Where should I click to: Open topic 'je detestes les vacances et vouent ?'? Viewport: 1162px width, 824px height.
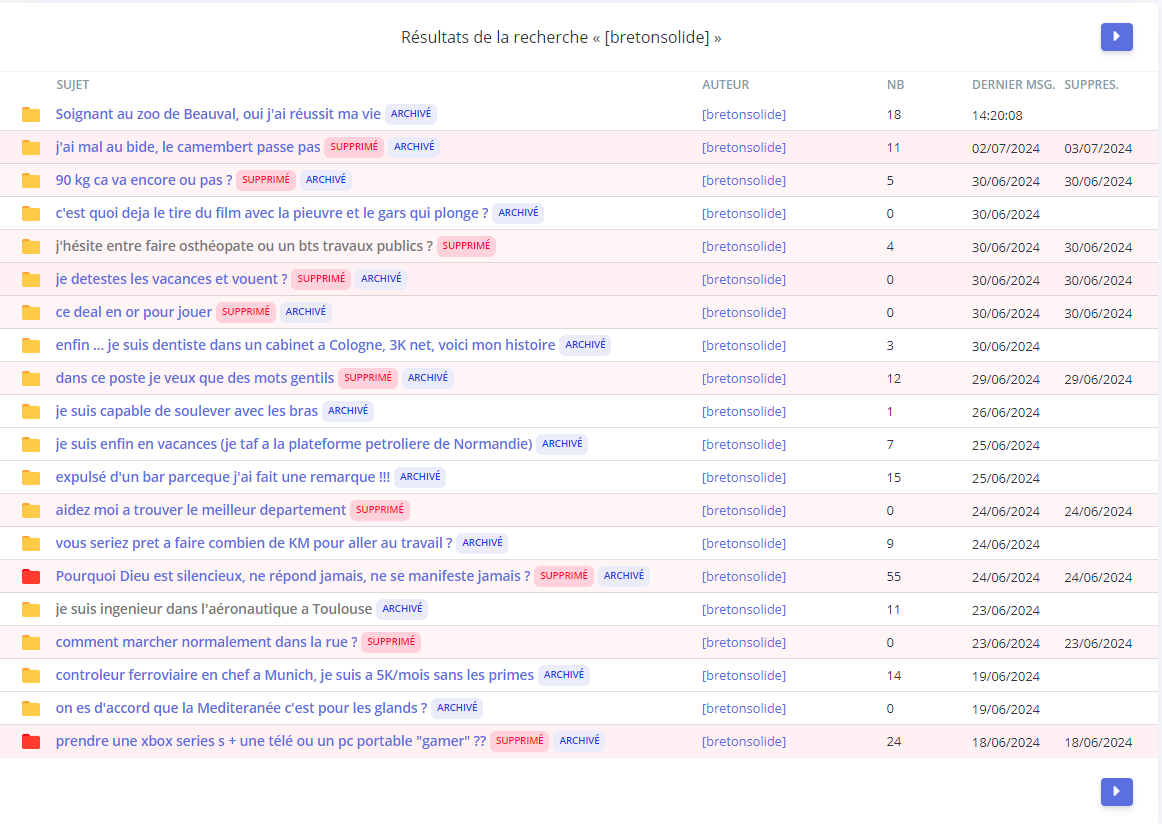tap(171, 279)
